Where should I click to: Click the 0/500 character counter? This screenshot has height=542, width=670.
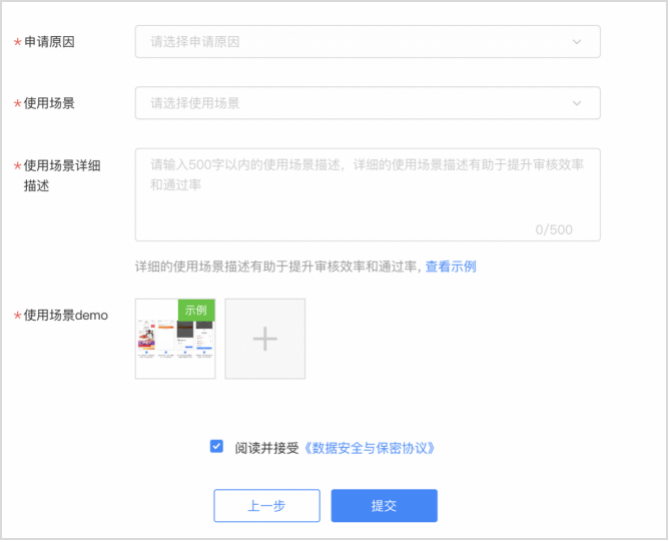point(554,230)
